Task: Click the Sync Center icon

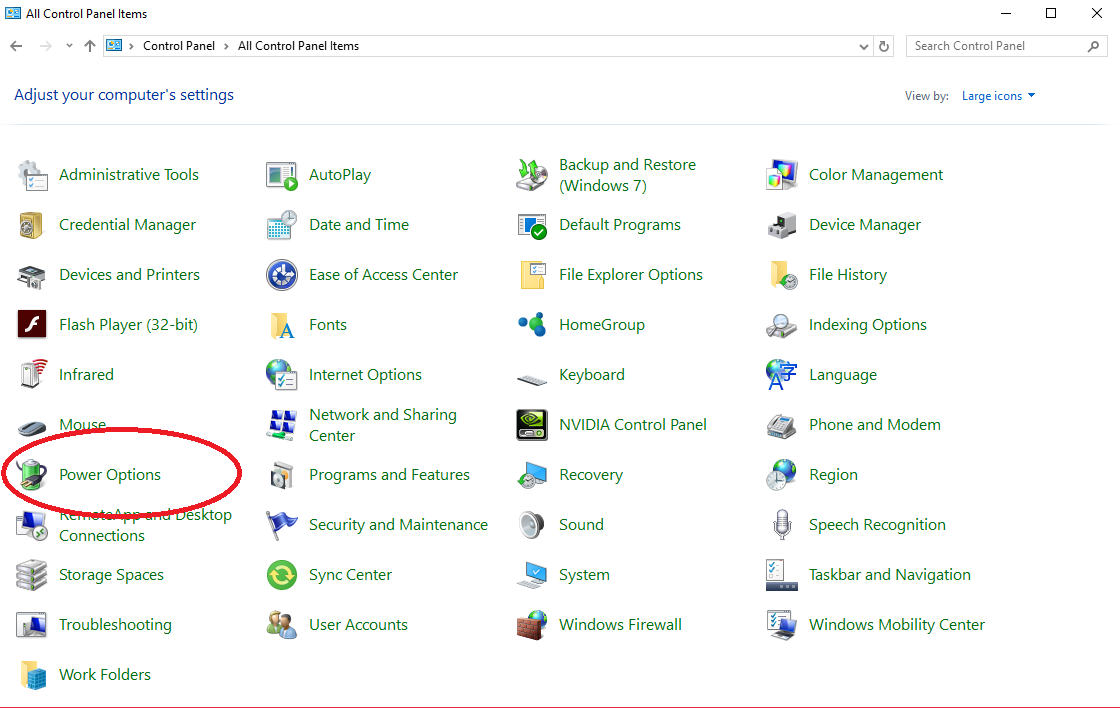Action: (x=281, y=575)
